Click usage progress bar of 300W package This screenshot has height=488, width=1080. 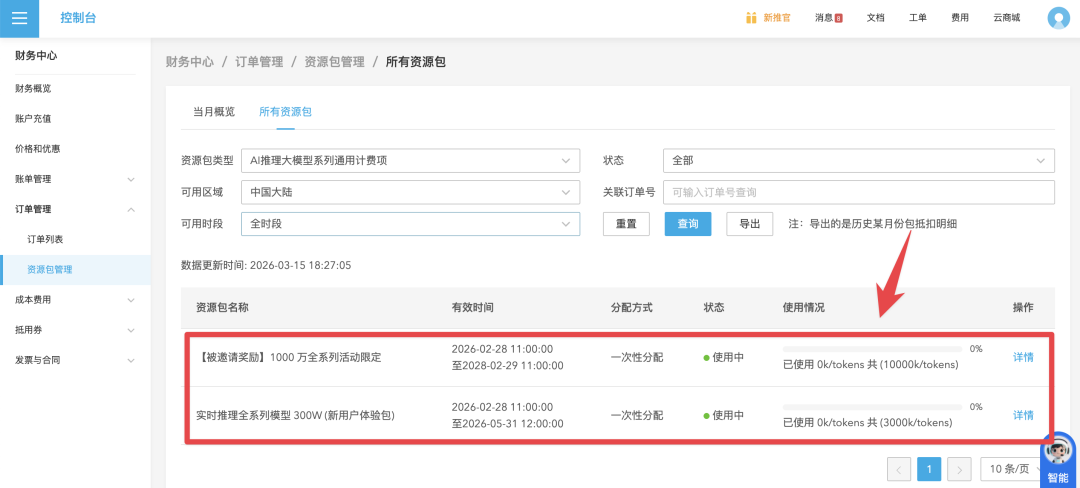pyautogui.click(x=872, y=407)
